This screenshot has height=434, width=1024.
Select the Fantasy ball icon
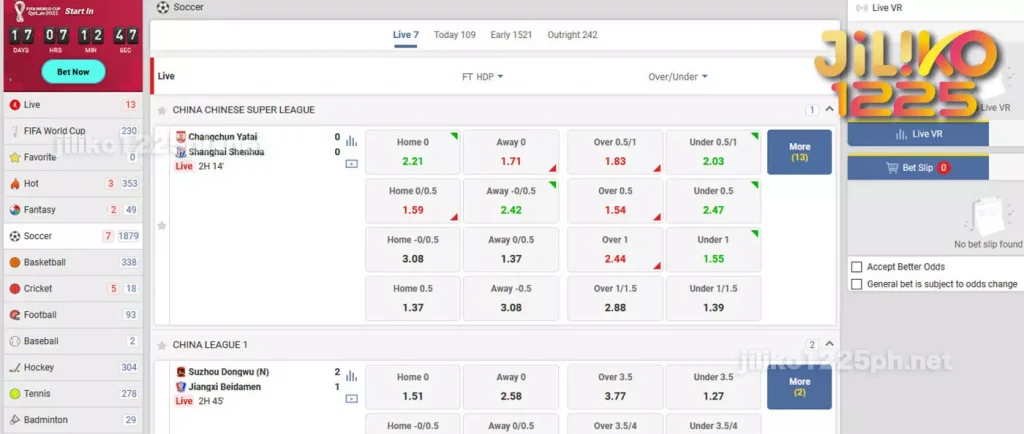15,209
